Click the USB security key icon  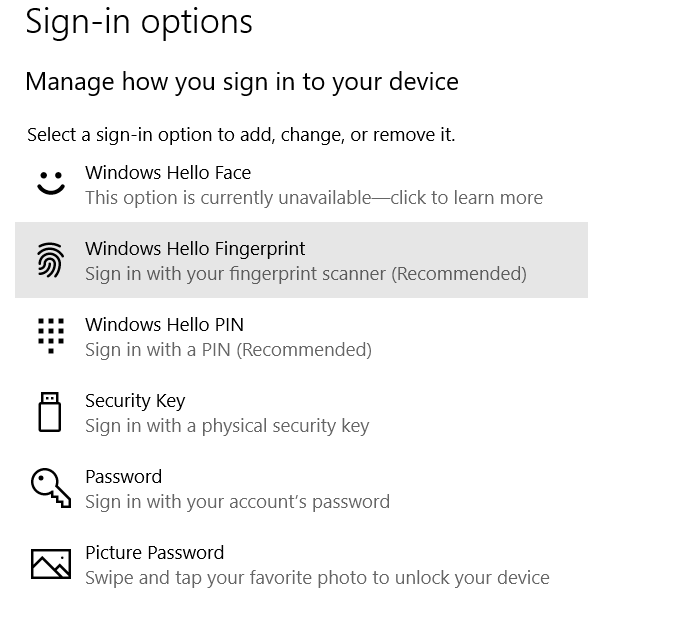click(50, 412)
